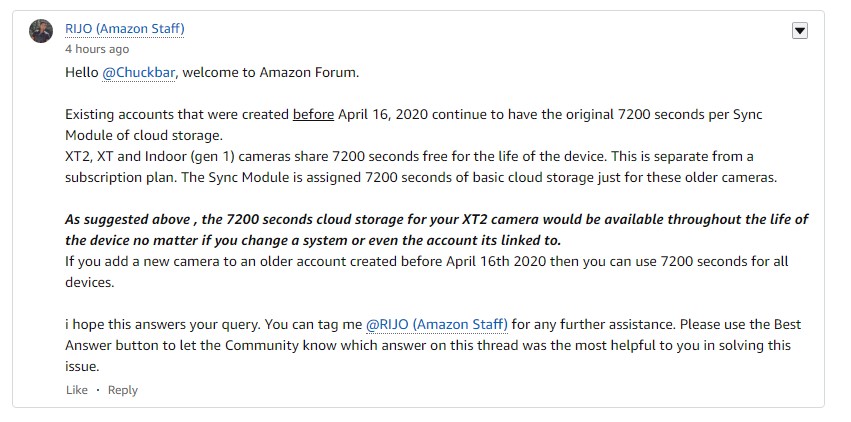
Task: Click 'Existing accounts that were created' text
Action: click(x=177, y=115)
